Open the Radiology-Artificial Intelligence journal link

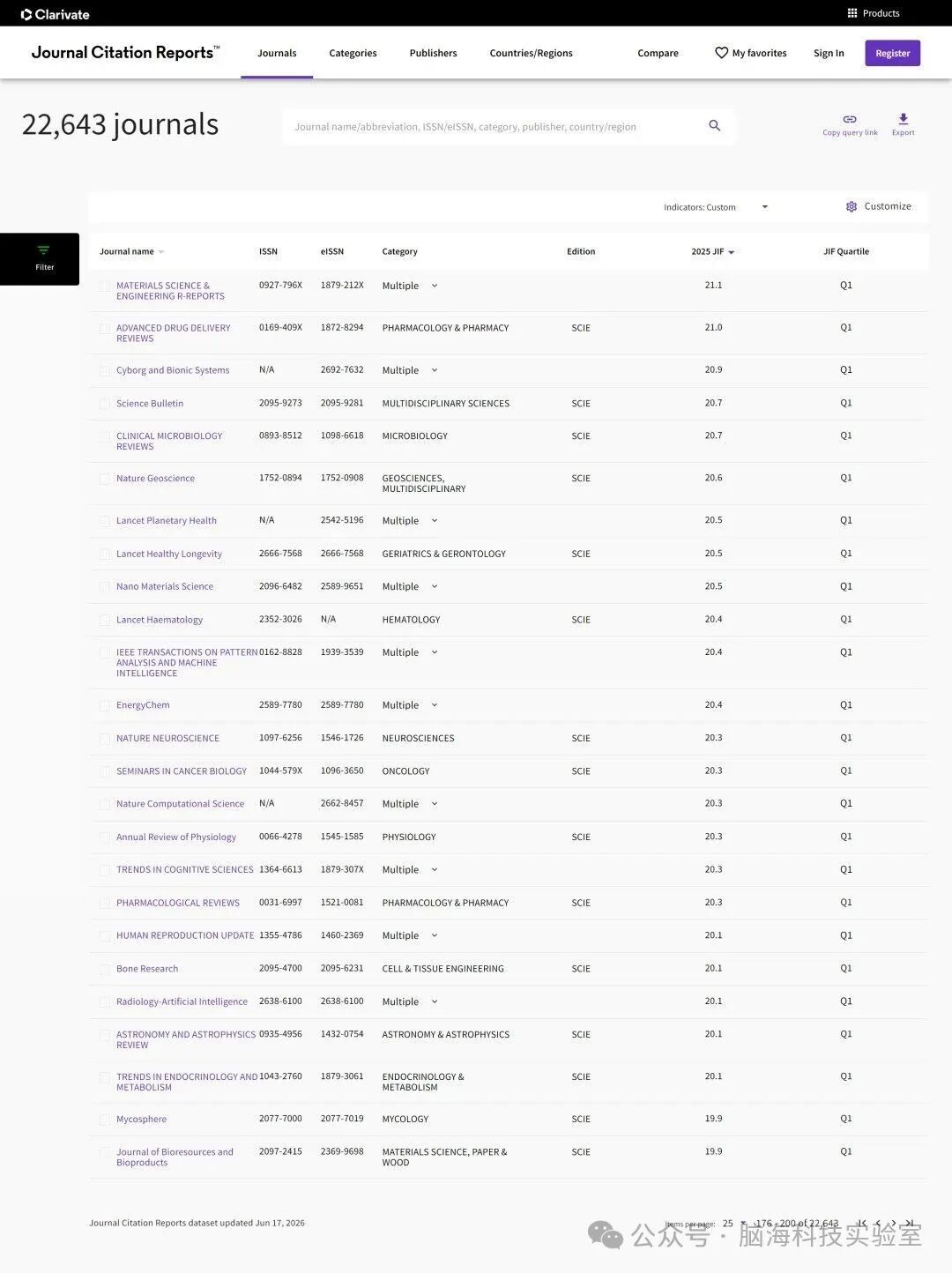pyautogui.click(x=182, y=1002)
